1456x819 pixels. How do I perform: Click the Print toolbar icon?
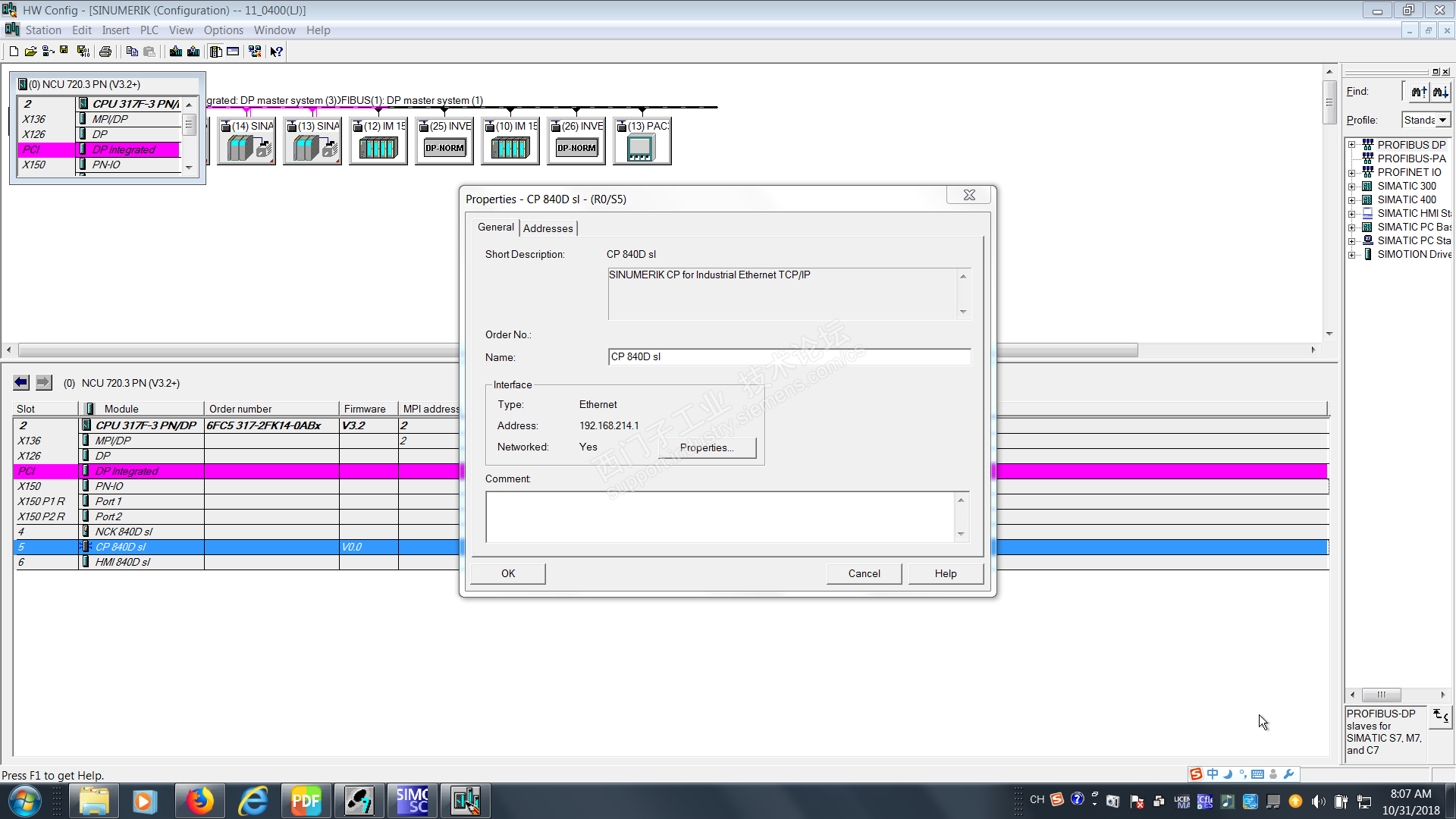point(105,52)
